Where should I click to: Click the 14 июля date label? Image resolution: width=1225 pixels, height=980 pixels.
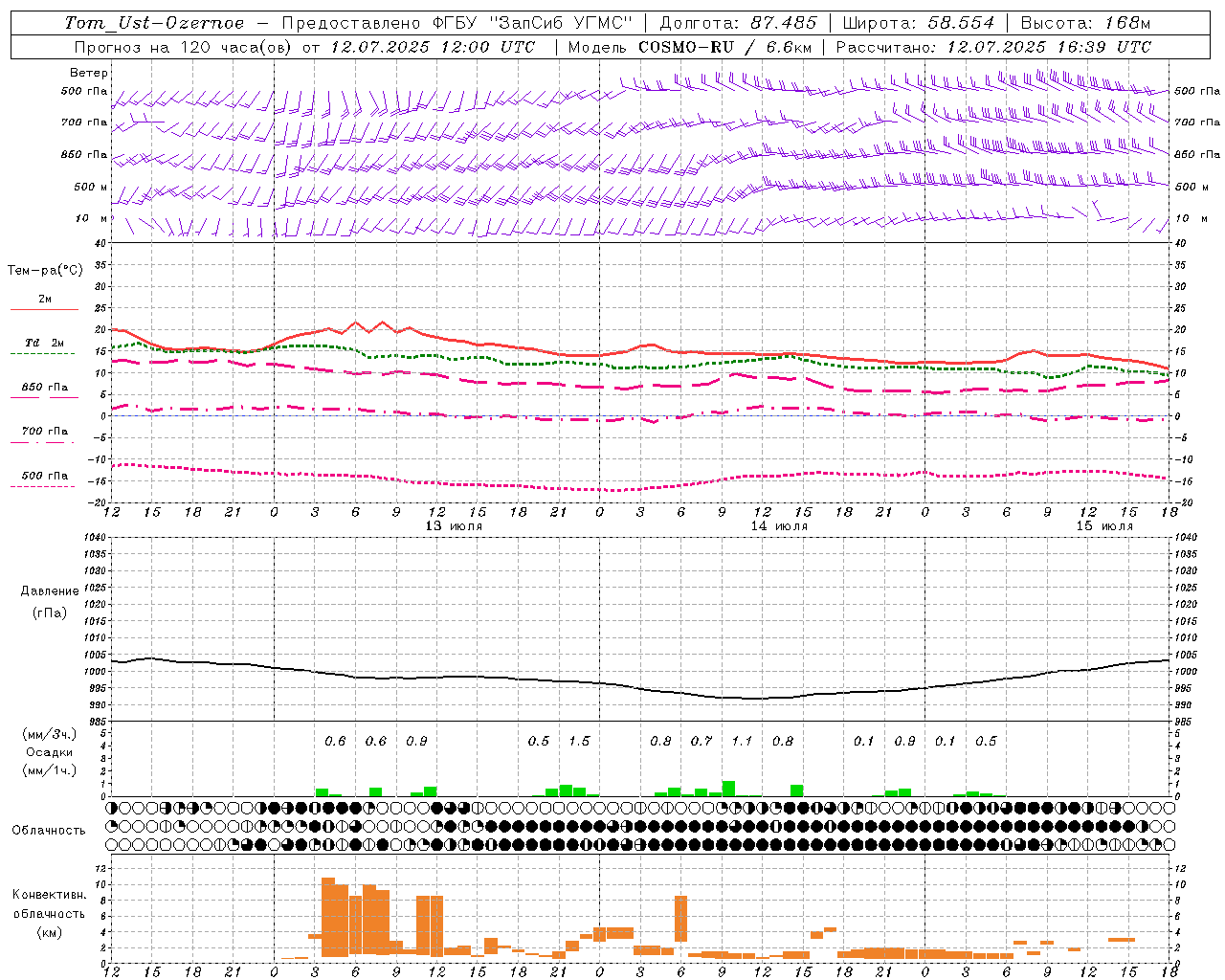(779, 526)
